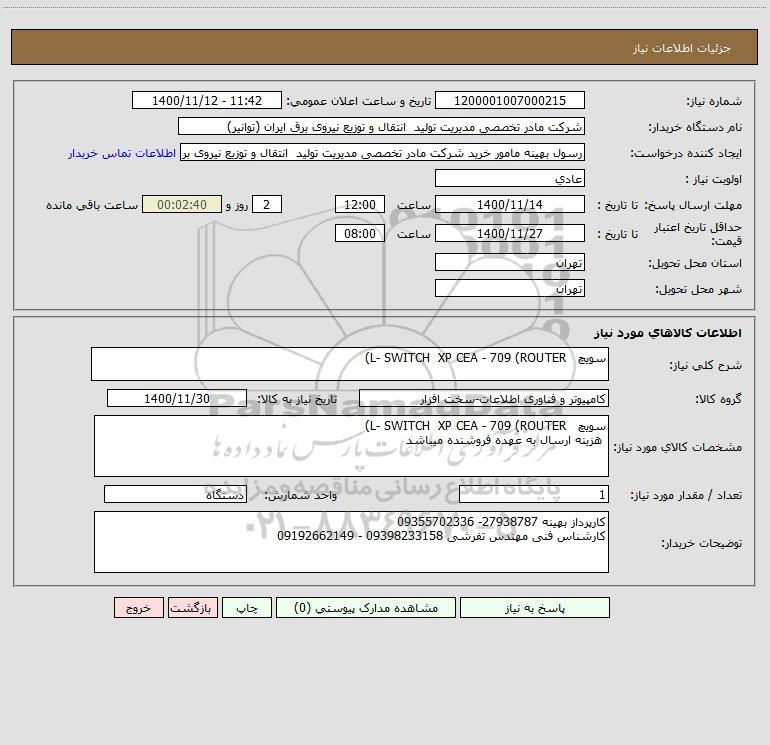Click the delivery city field تهران
Viewport: 770px width, 745px height.
tap(510, 288)
